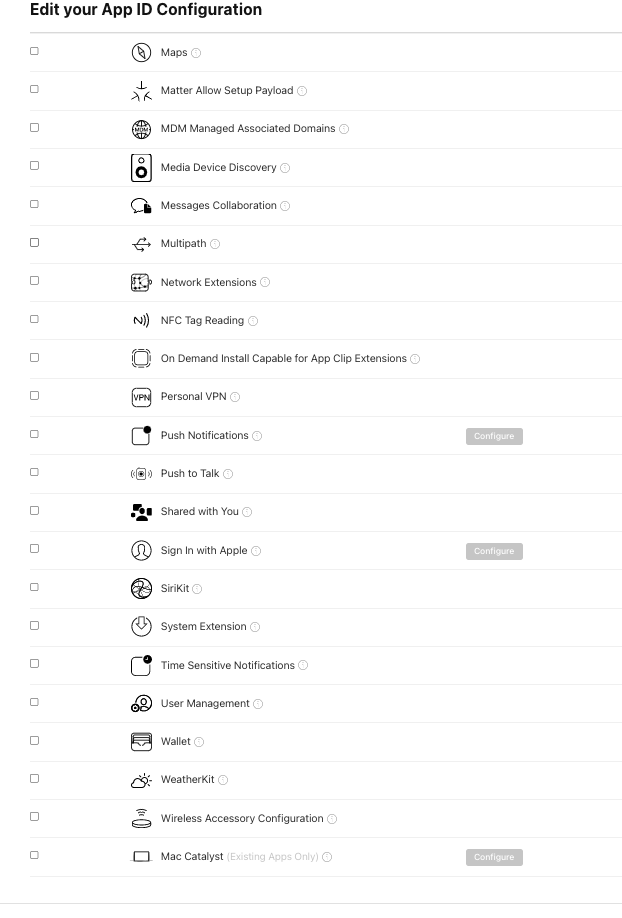
Task: Check the Mac Catalyst checkbox
Action: [x=33, y=855]
